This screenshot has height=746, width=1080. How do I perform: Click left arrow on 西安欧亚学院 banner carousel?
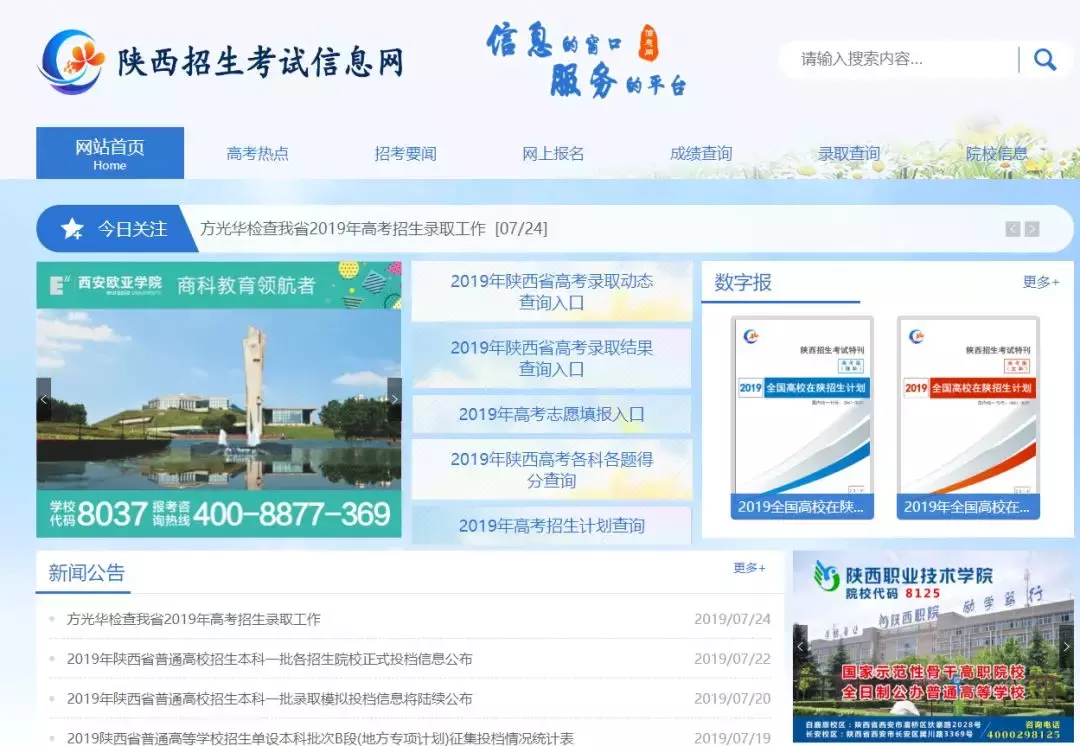[44, 398]
